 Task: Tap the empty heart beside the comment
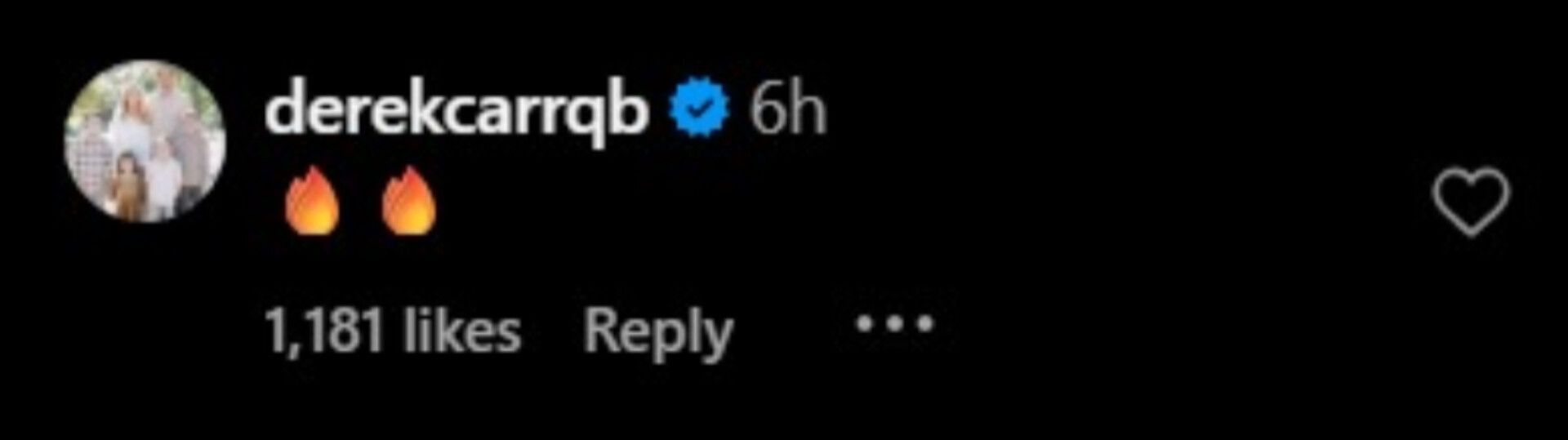pos(1471,202)
